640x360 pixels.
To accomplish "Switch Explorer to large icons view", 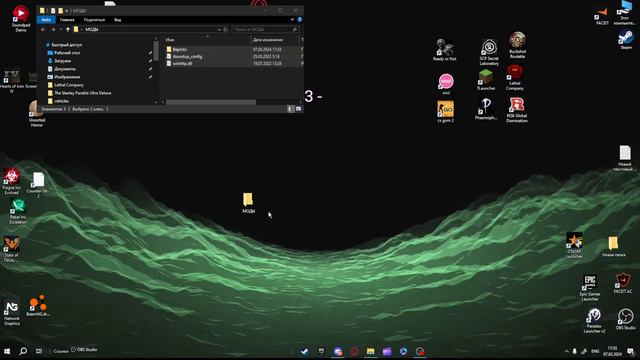I will [298, 109].
